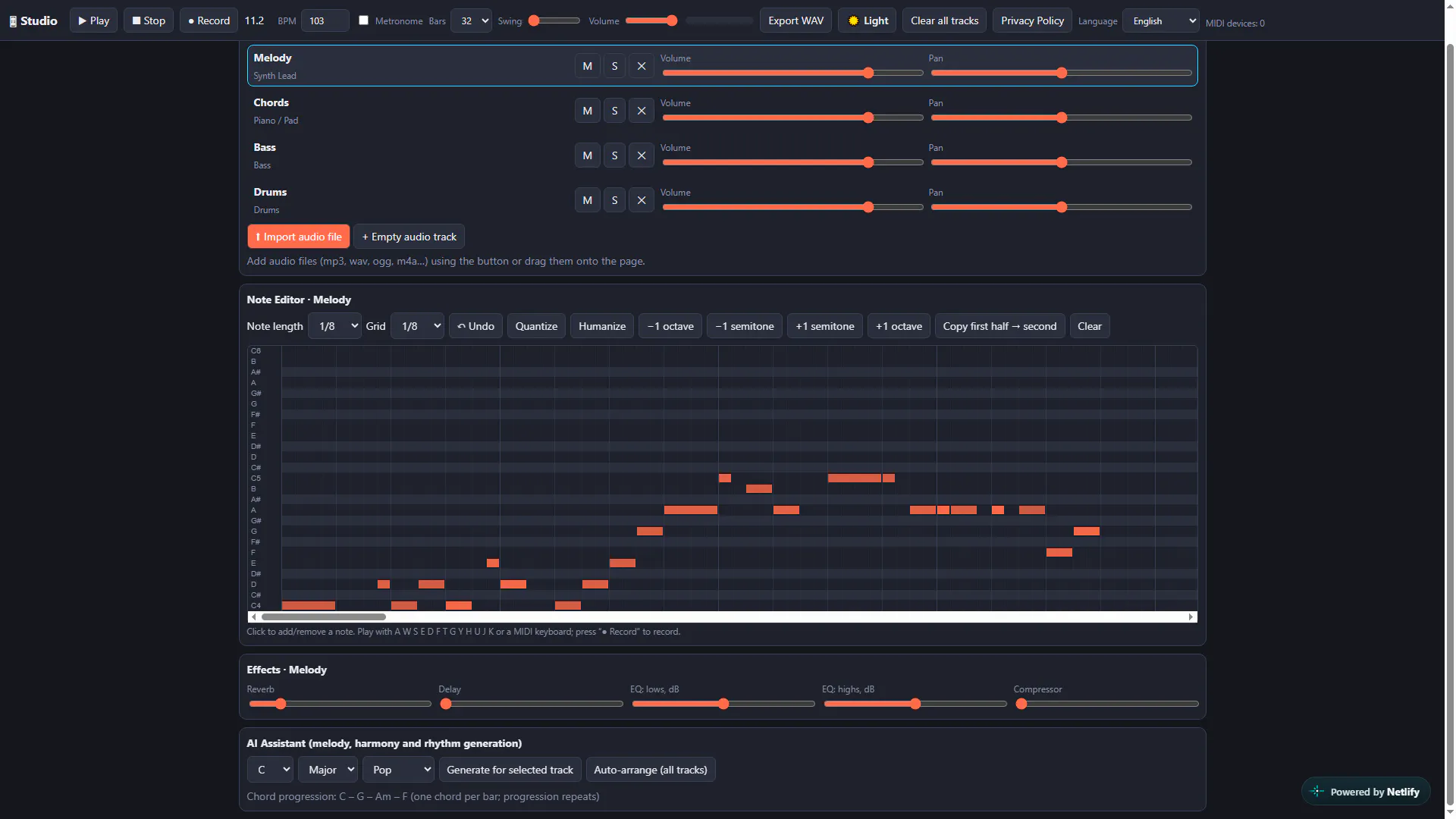
Task: Copy first half to second
Action: pyautogui.click(x=999, y=326)
